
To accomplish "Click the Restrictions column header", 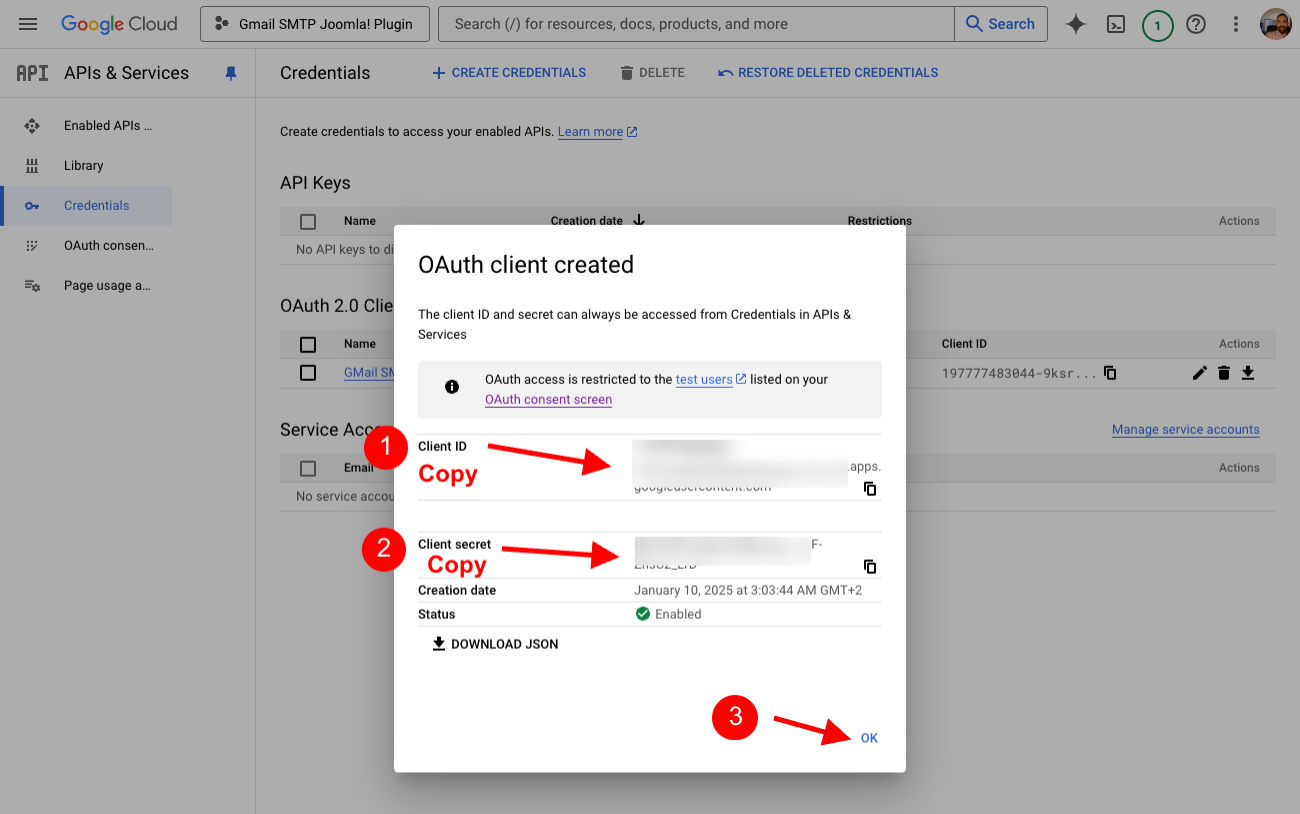I will click(880, 221).
